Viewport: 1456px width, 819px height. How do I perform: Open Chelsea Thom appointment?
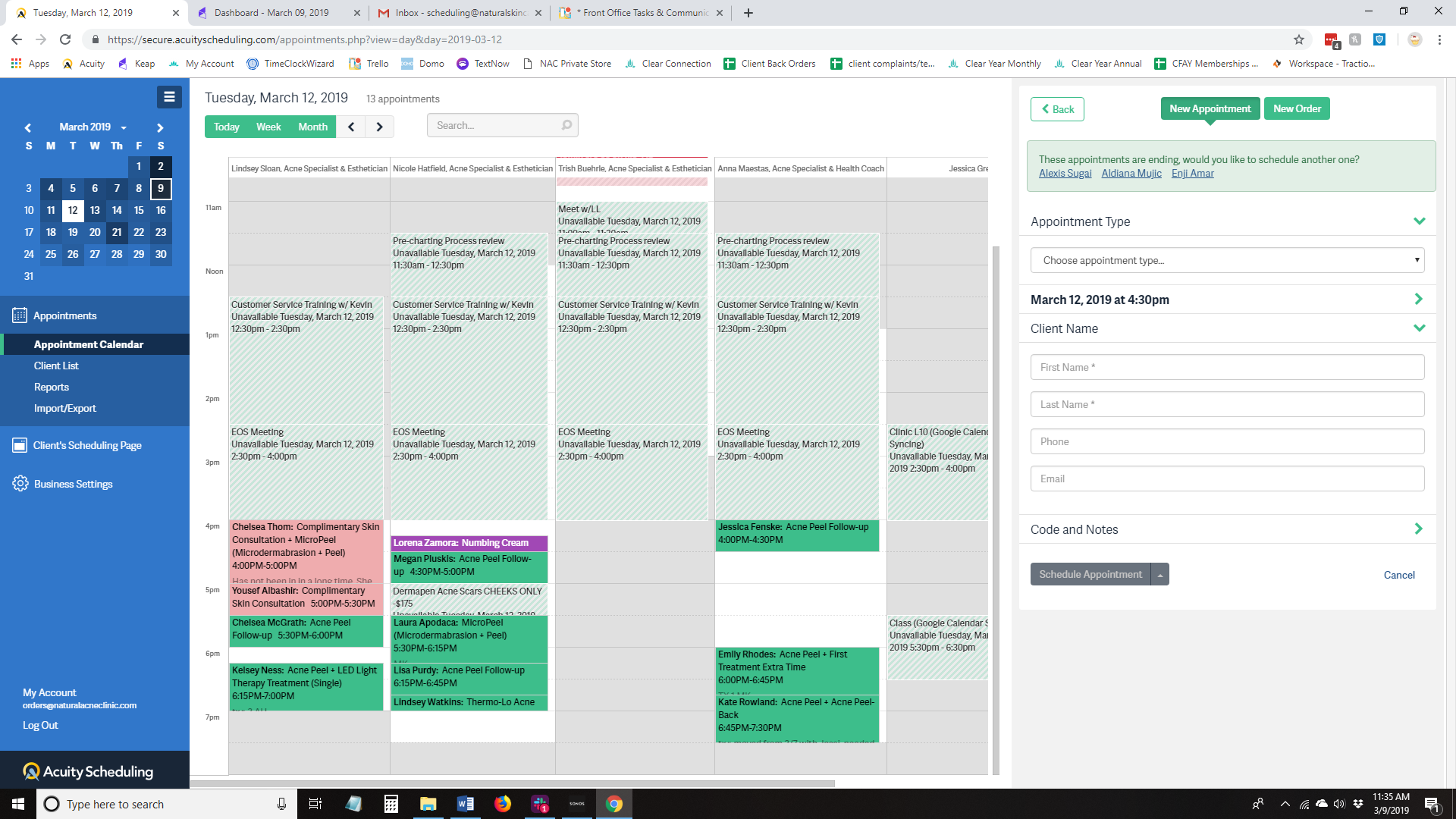pyautogui.click(x=306, y=551)
